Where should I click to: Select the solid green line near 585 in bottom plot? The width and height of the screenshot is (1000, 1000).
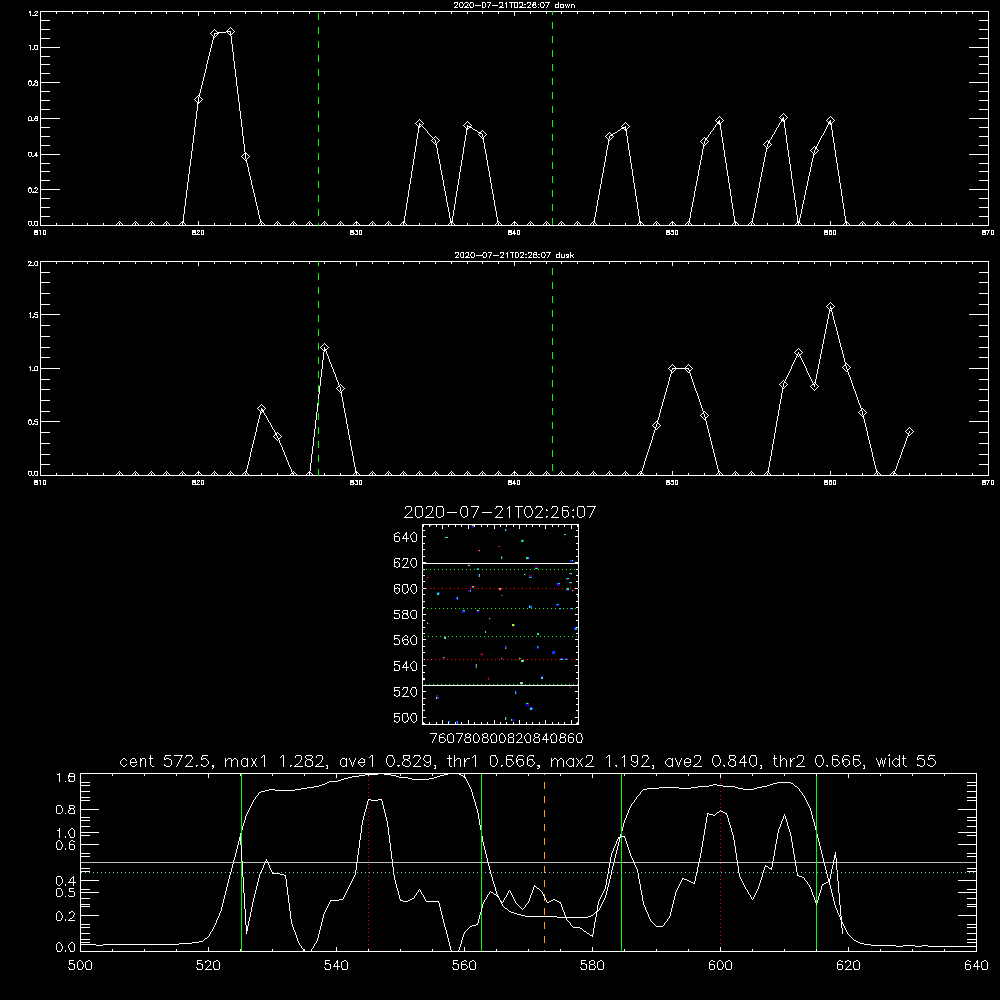point(621,861)
